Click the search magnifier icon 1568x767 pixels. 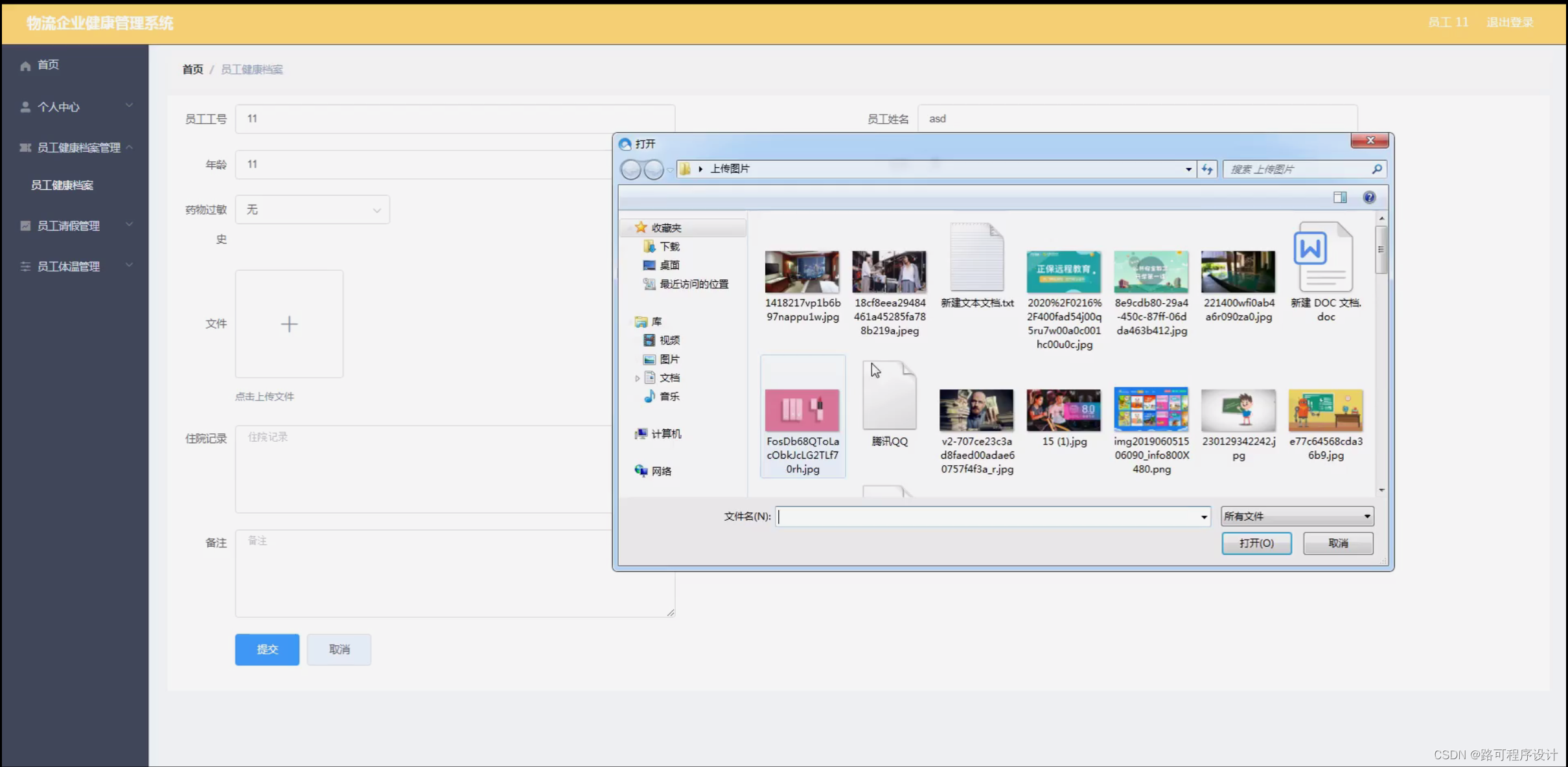click(x=1376, y=169)
